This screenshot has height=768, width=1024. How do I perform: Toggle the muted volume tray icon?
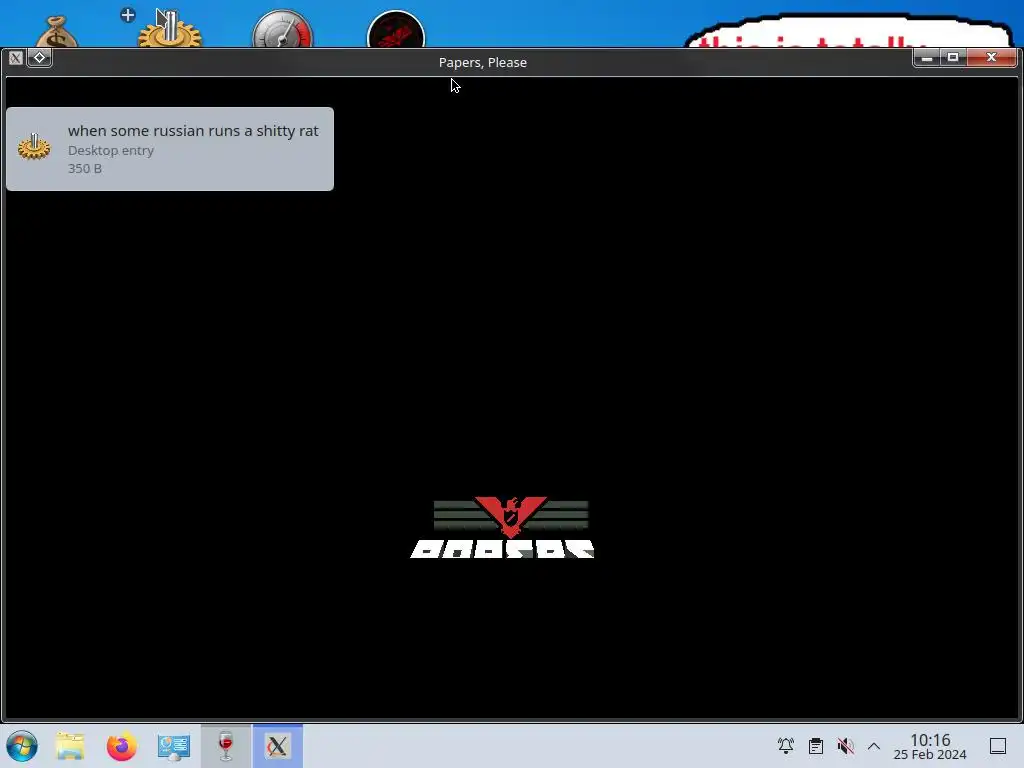coord(845,746)
